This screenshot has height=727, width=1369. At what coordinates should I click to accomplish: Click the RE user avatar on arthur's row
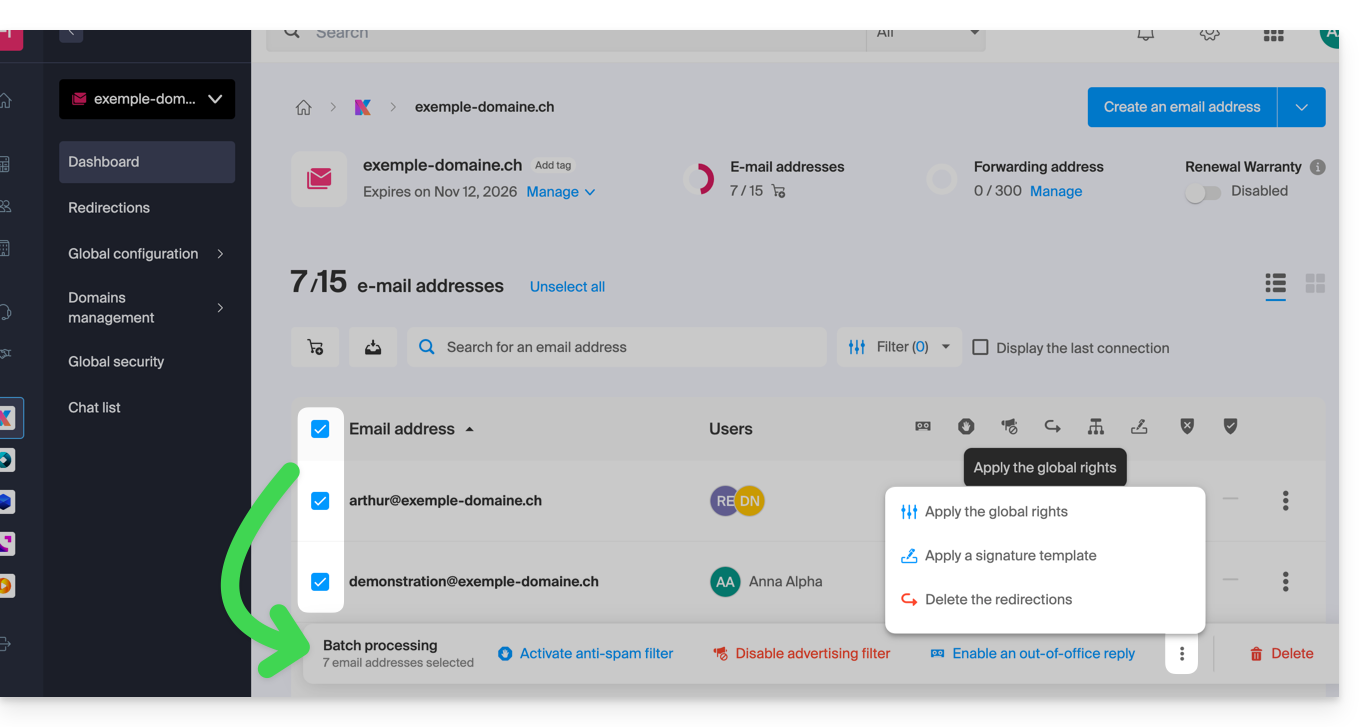pos(723,501)
